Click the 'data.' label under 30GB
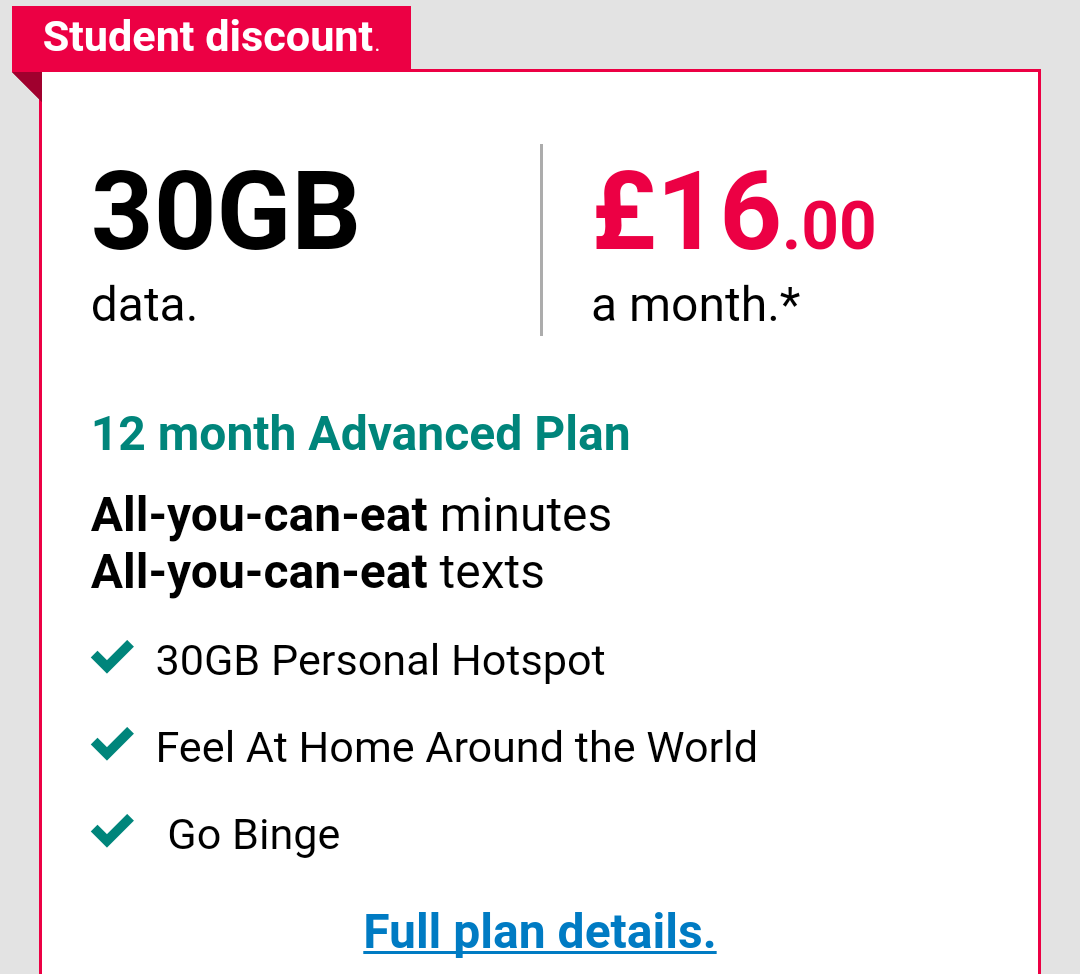This screenshot has height=974, width=1080. tap(145, 304)
